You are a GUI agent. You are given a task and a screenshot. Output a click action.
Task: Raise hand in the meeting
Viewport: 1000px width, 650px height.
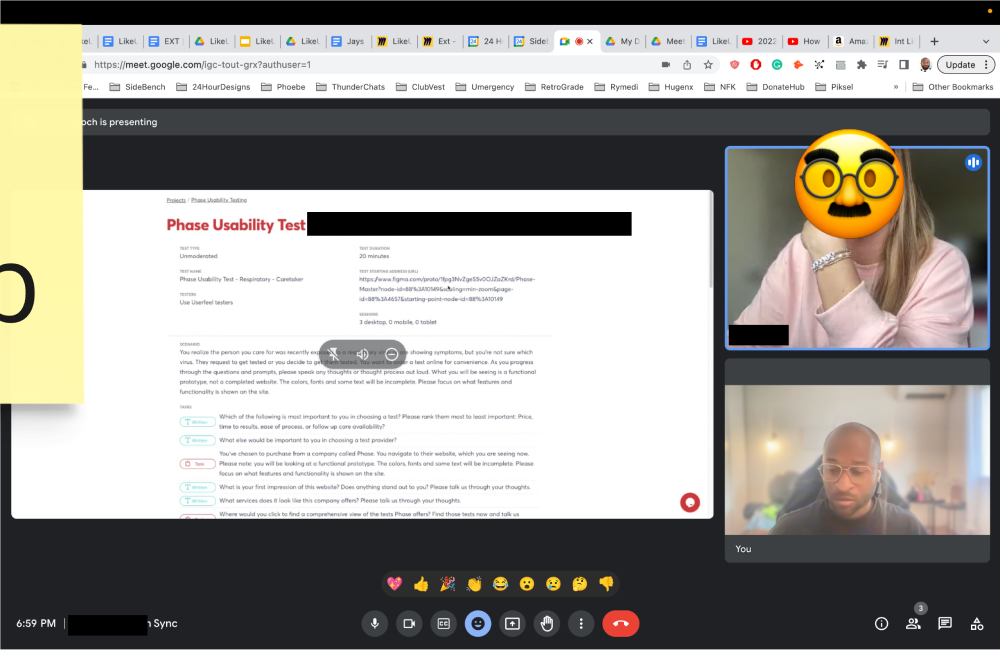[547, 623]
